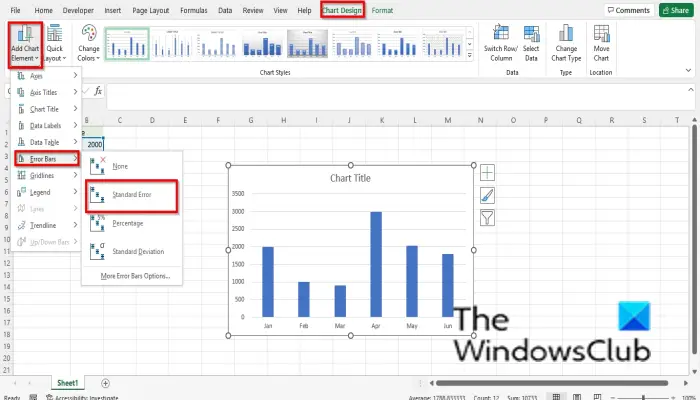
Task: Open the Axes submenu
Action: [x=46, y=76]
